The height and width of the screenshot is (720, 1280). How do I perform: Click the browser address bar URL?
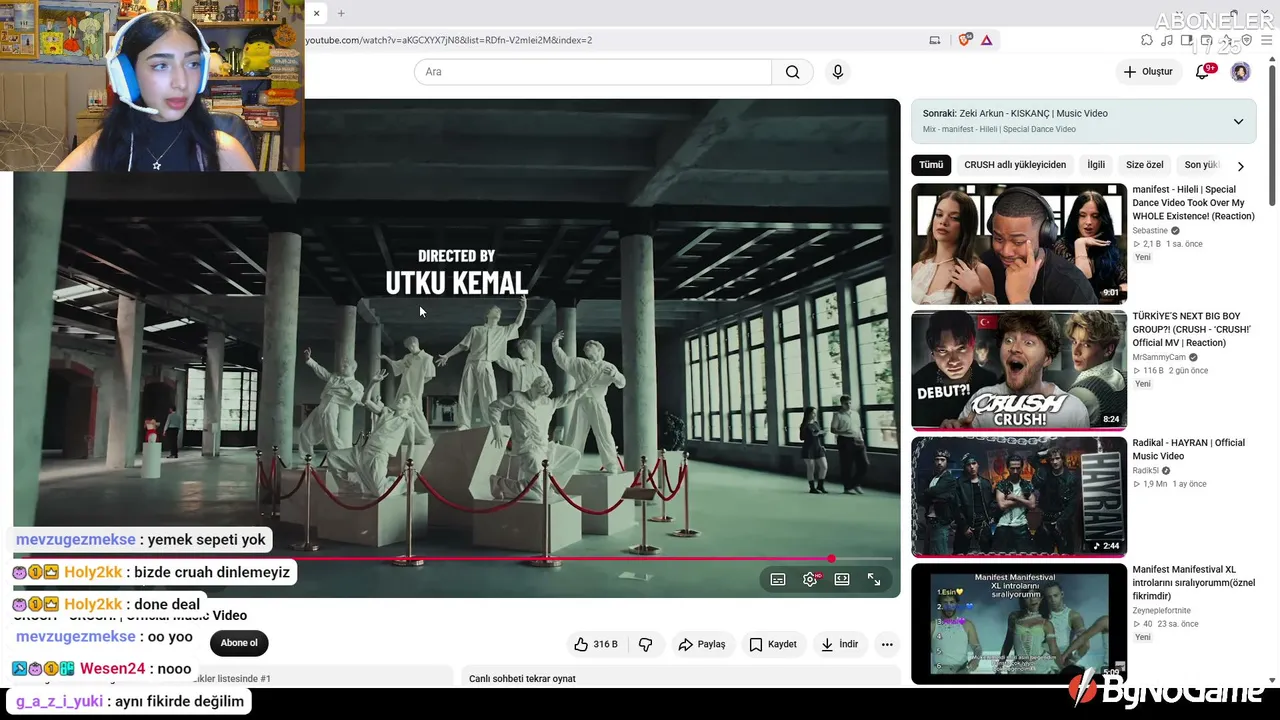coord(449,40)
